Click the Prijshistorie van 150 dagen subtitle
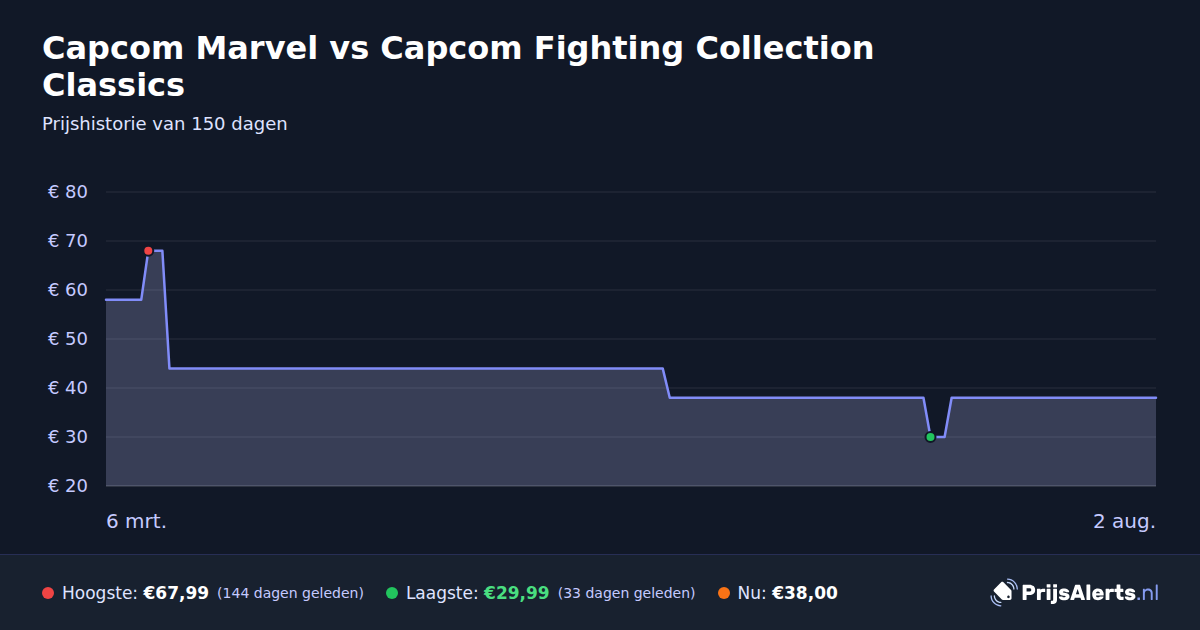 pos(165,124)
